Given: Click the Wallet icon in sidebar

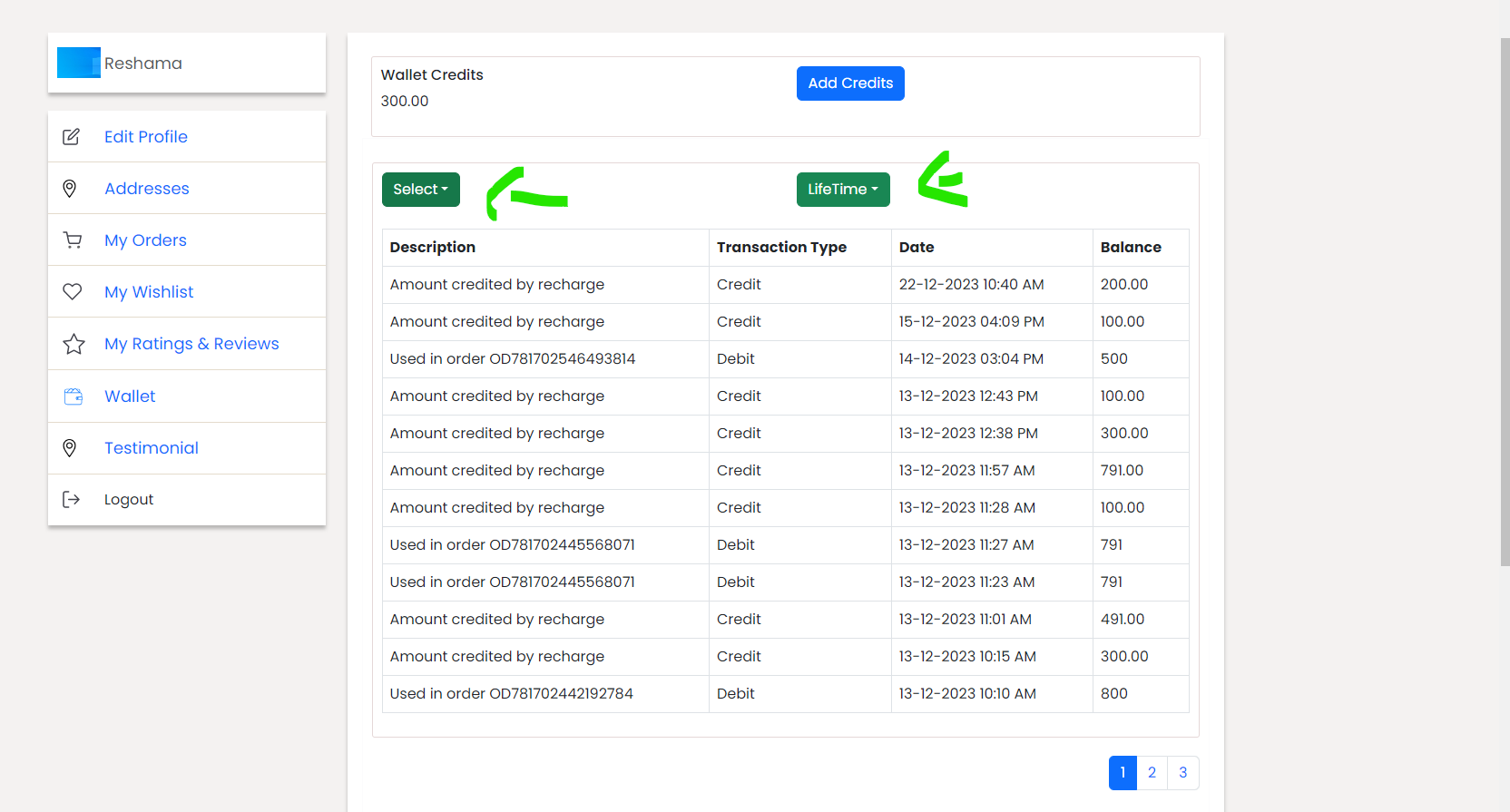Looking at the screenshot, I should pyautogui.click(x=74, y=396).
